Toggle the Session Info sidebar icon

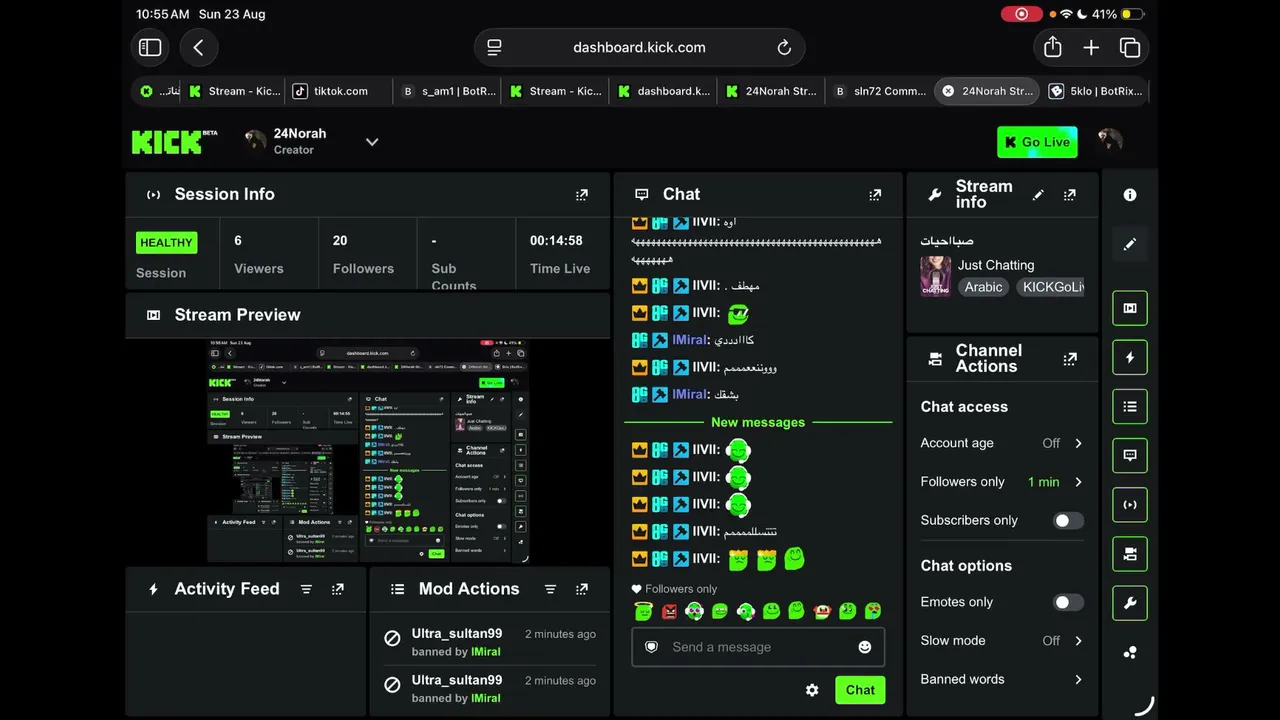(x=1130, y=505)
